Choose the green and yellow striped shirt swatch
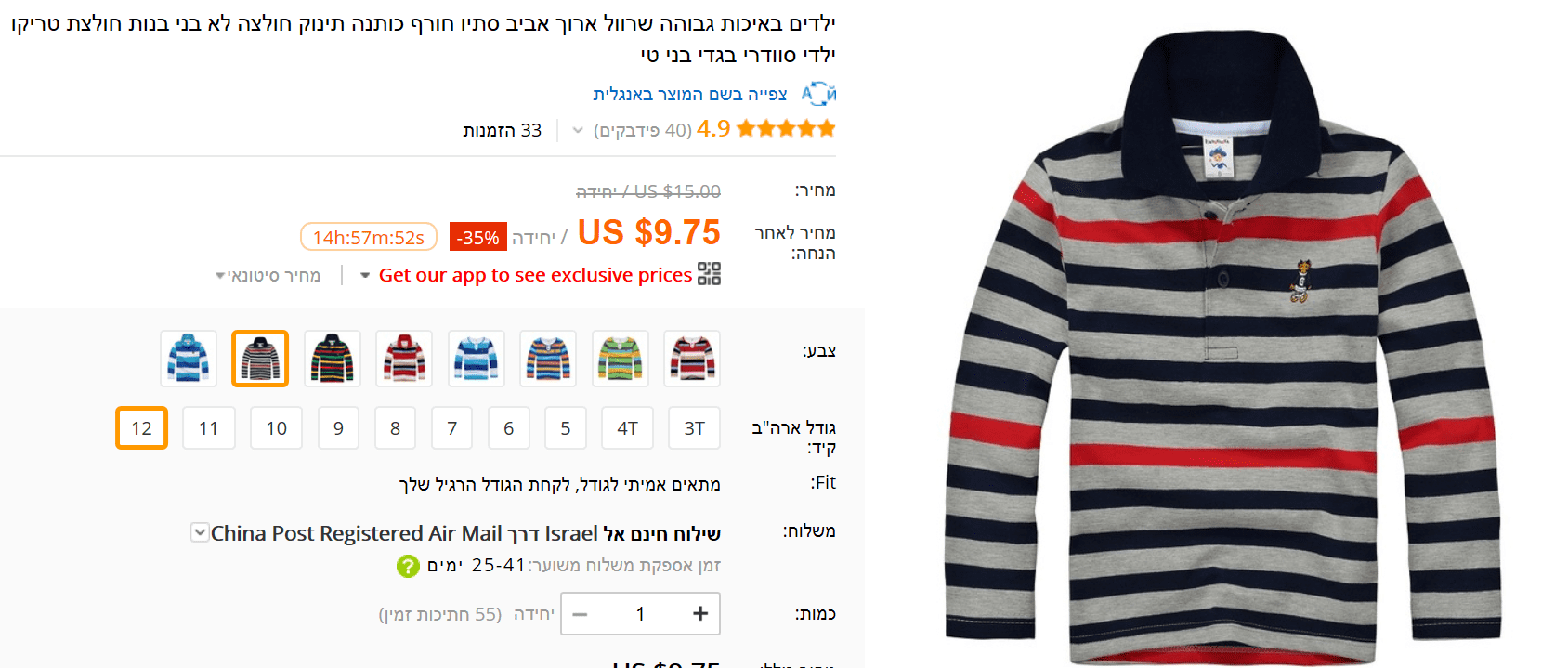 coord(620,359)
